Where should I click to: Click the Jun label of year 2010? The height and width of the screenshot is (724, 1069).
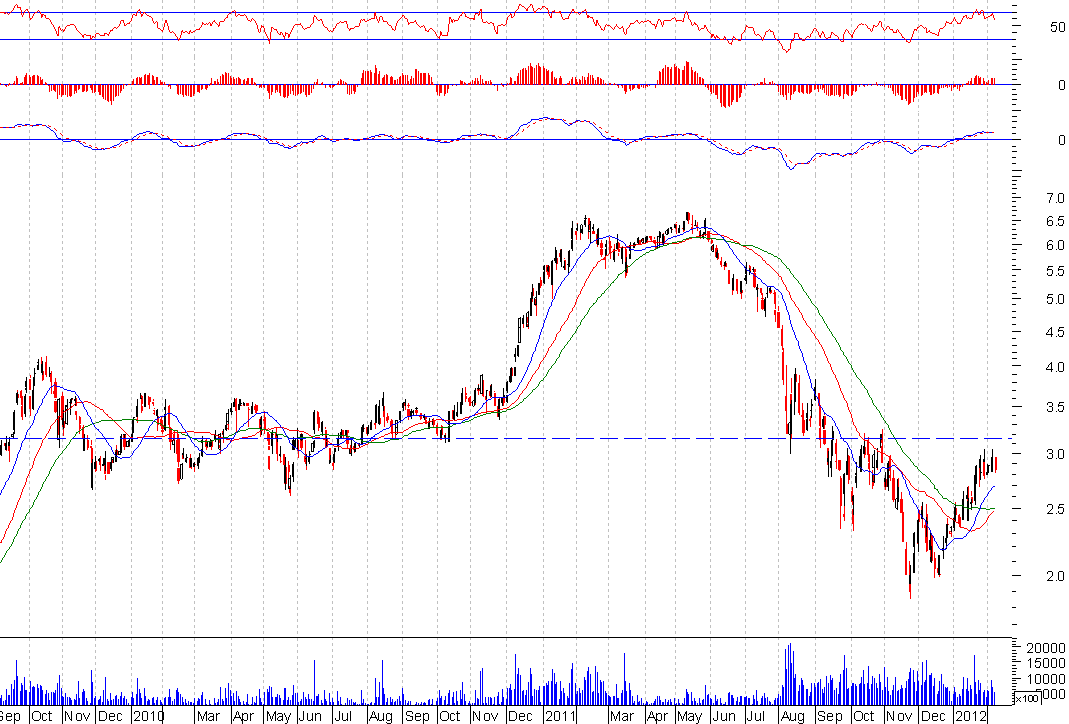point(310,716)
